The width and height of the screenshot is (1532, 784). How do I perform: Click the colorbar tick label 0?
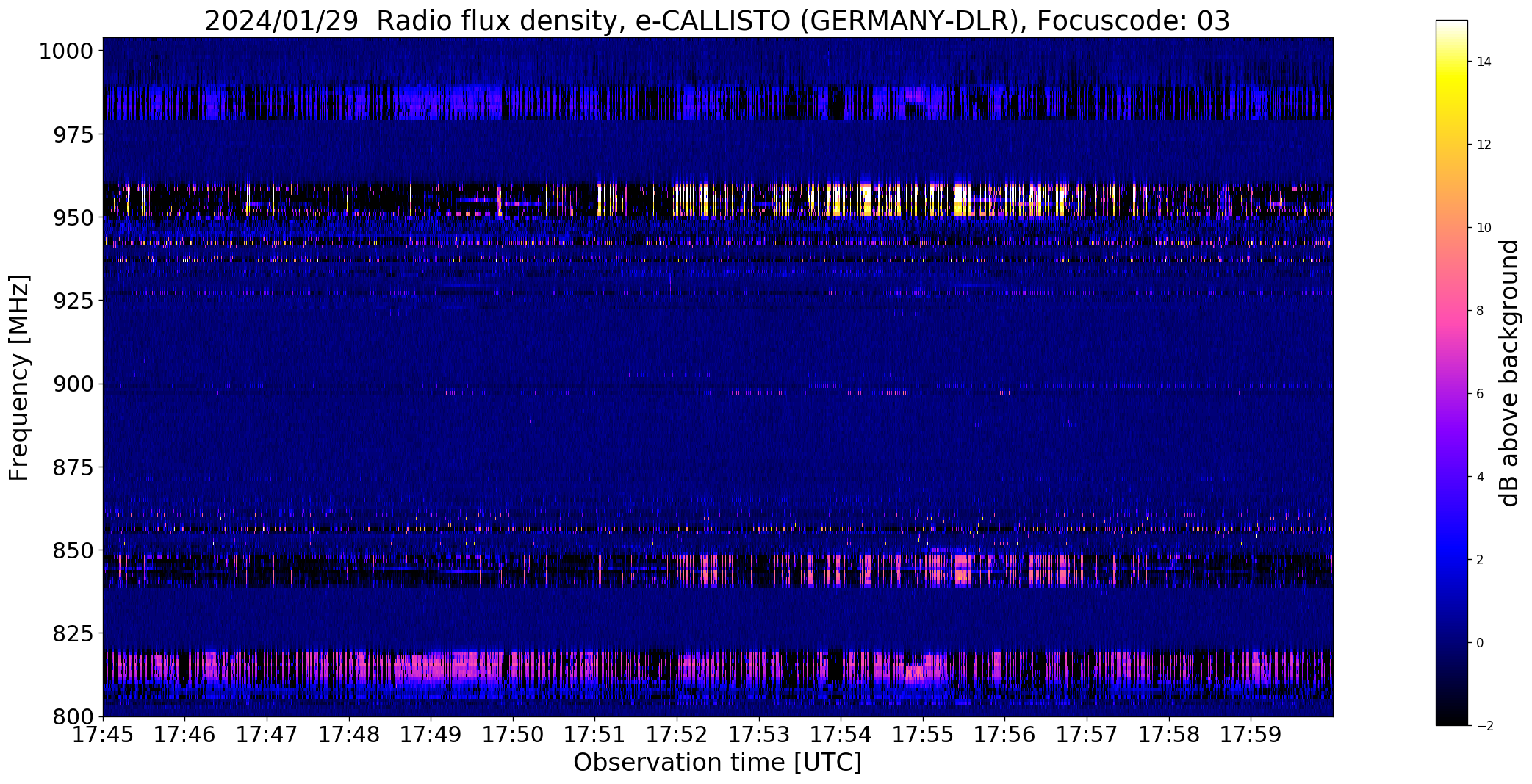click(x=1480, y=643)
